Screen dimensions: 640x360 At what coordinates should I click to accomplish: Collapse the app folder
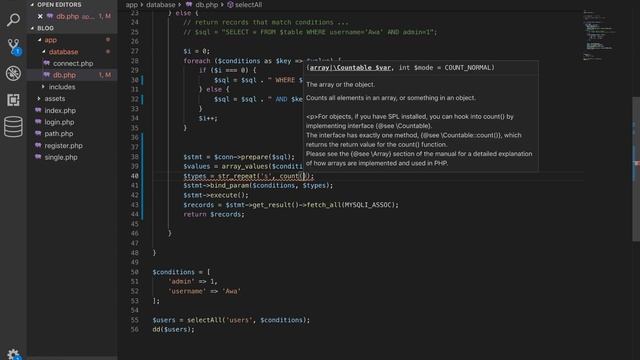[51, 40]
